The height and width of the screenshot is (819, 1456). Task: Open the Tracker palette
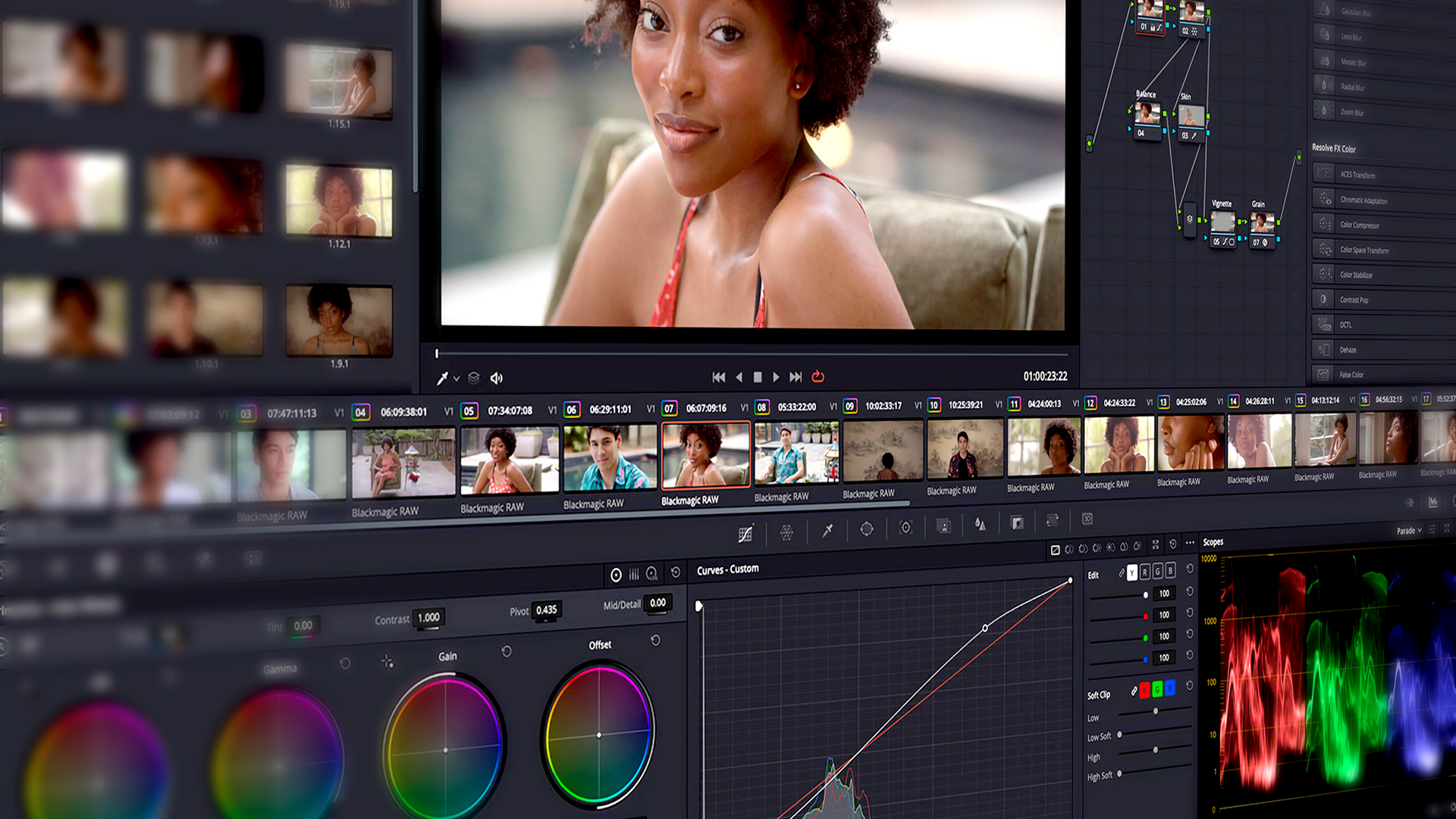click(905, 527)
